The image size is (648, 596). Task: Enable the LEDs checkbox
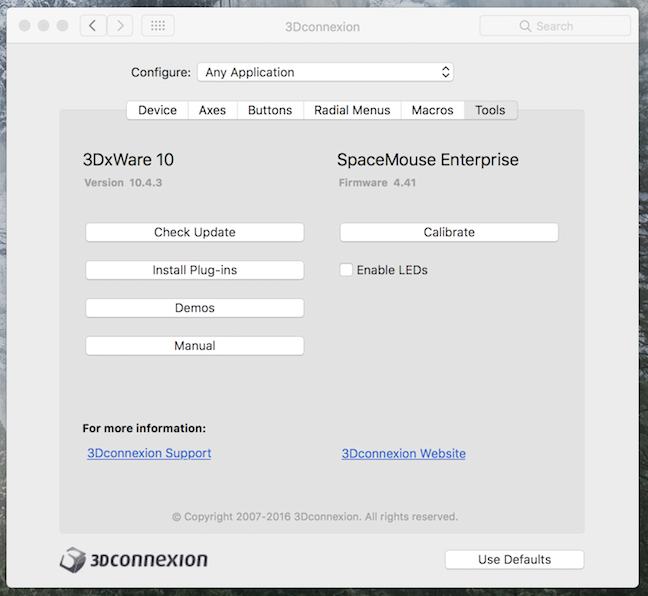346,270
